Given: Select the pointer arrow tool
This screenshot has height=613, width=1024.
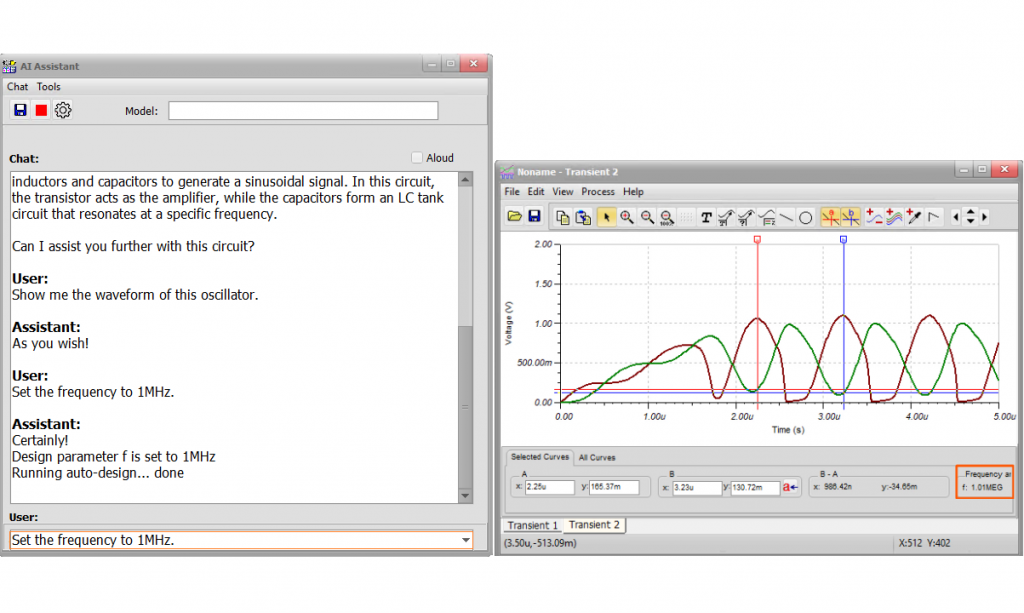Looking at the screenshot, I should (x=605, y=217).
